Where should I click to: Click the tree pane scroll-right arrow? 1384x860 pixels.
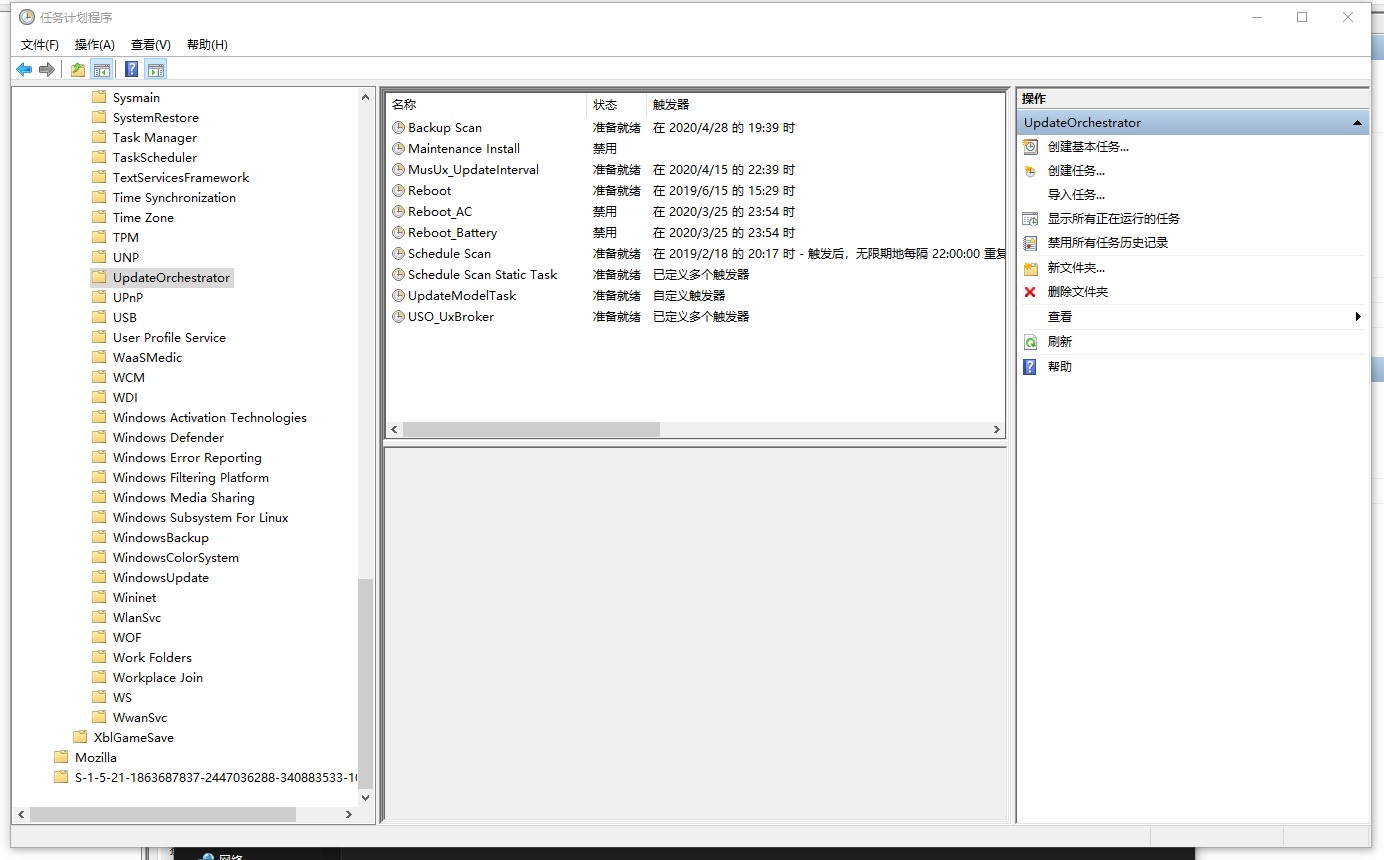[349, 814]
